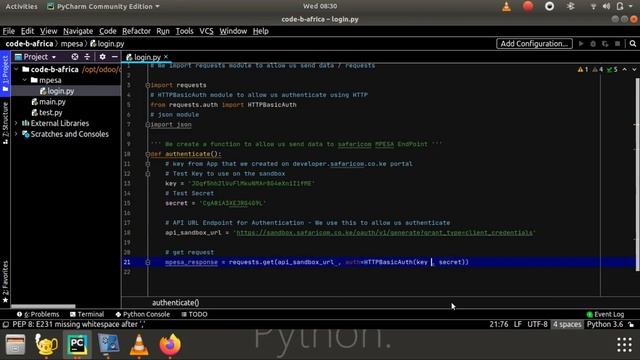Image resolution: width=640 pixels, height=360 pixels.
Task: Open Search Everywhere magnifier icon
Action: pos(633,44)
